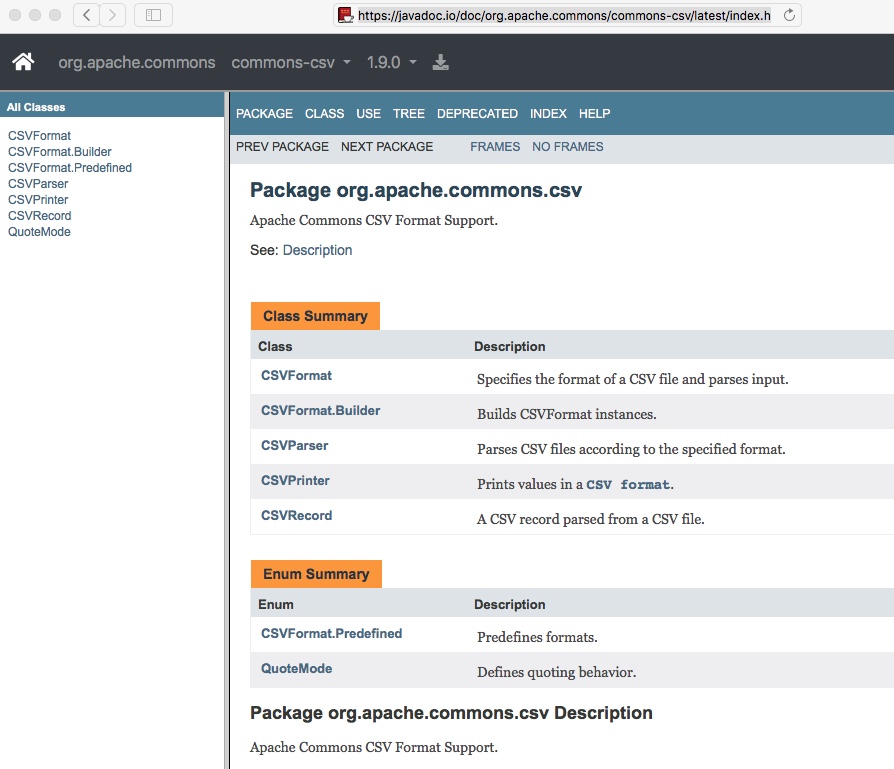The height and width of the screenshot is (769, 894).
Task: Click the frame divider between panes
Action: 227,430
